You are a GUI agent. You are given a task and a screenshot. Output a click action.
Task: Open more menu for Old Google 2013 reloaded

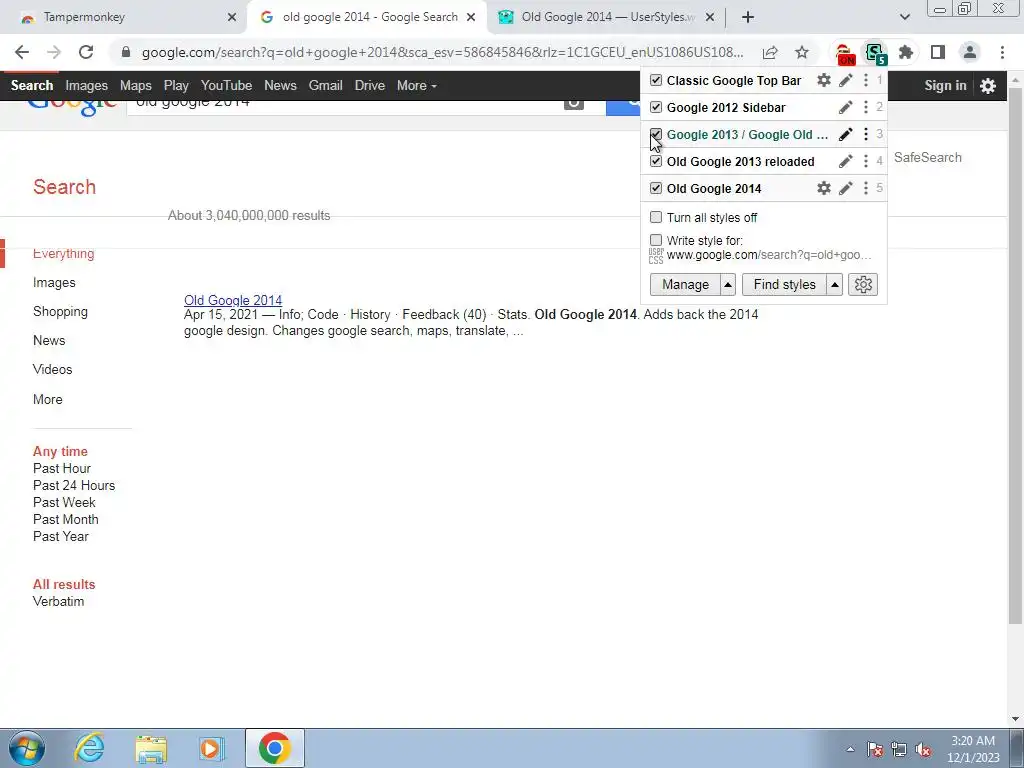tap(866, 161)
